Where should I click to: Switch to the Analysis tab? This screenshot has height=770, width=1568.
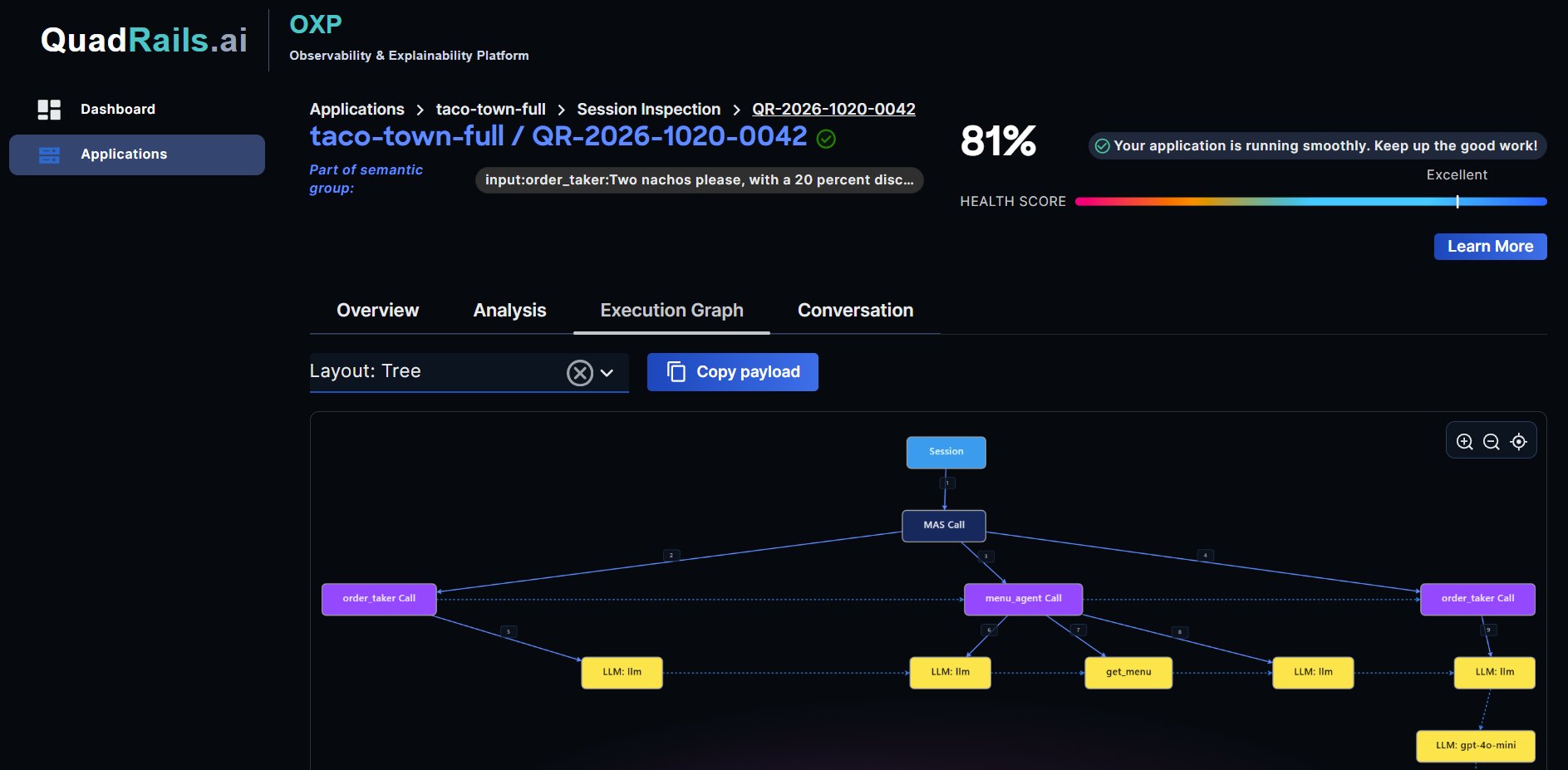pos(509,311)
